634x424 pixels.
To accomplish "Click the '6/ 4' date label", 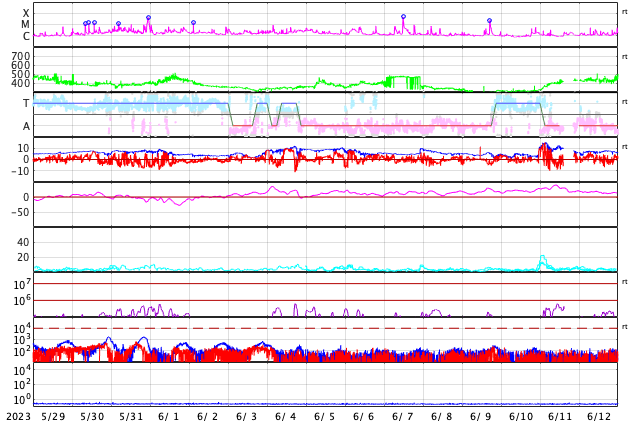I will click(x=285, y=416).
